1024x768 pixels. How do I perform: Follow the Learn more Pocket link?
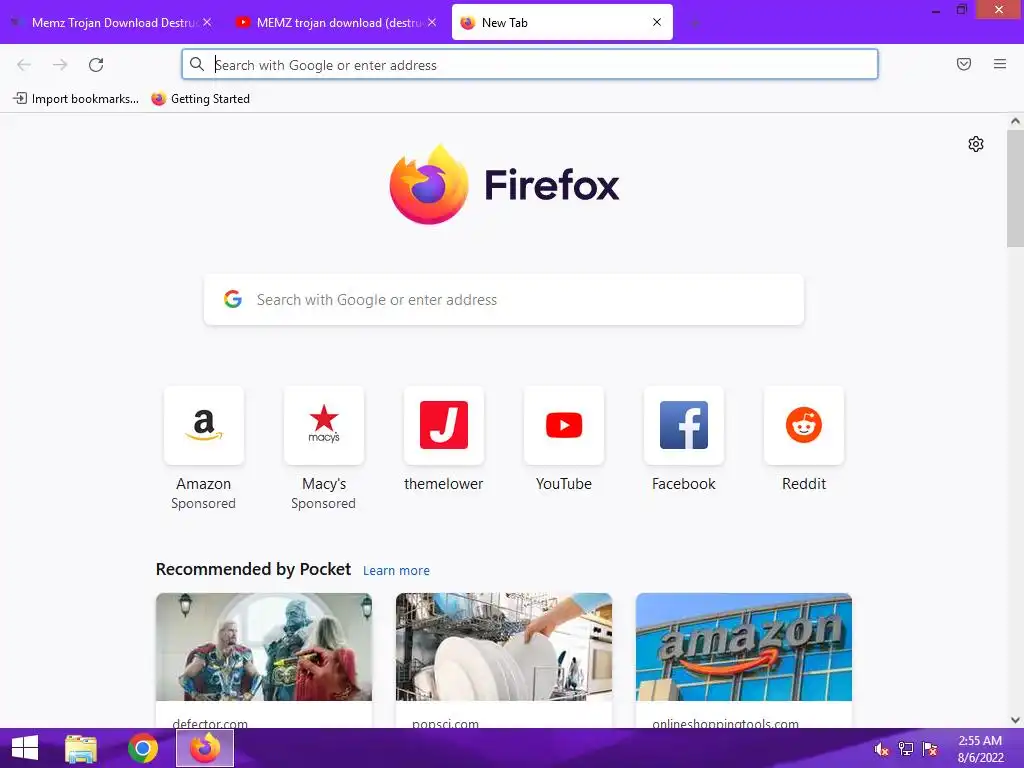396,571
